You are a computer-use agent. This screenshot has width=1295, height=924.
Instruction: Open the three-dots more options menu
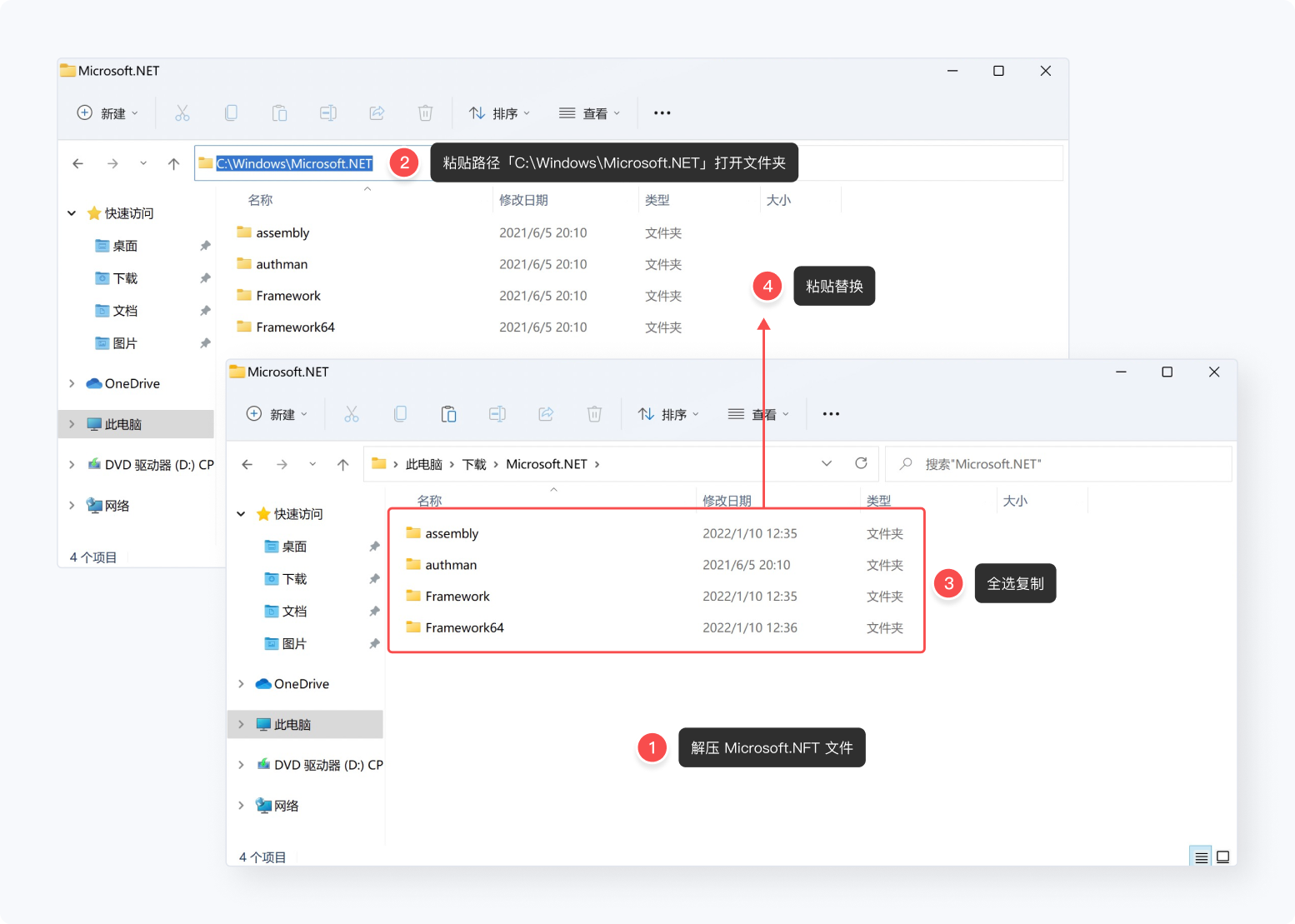(831, 414)
